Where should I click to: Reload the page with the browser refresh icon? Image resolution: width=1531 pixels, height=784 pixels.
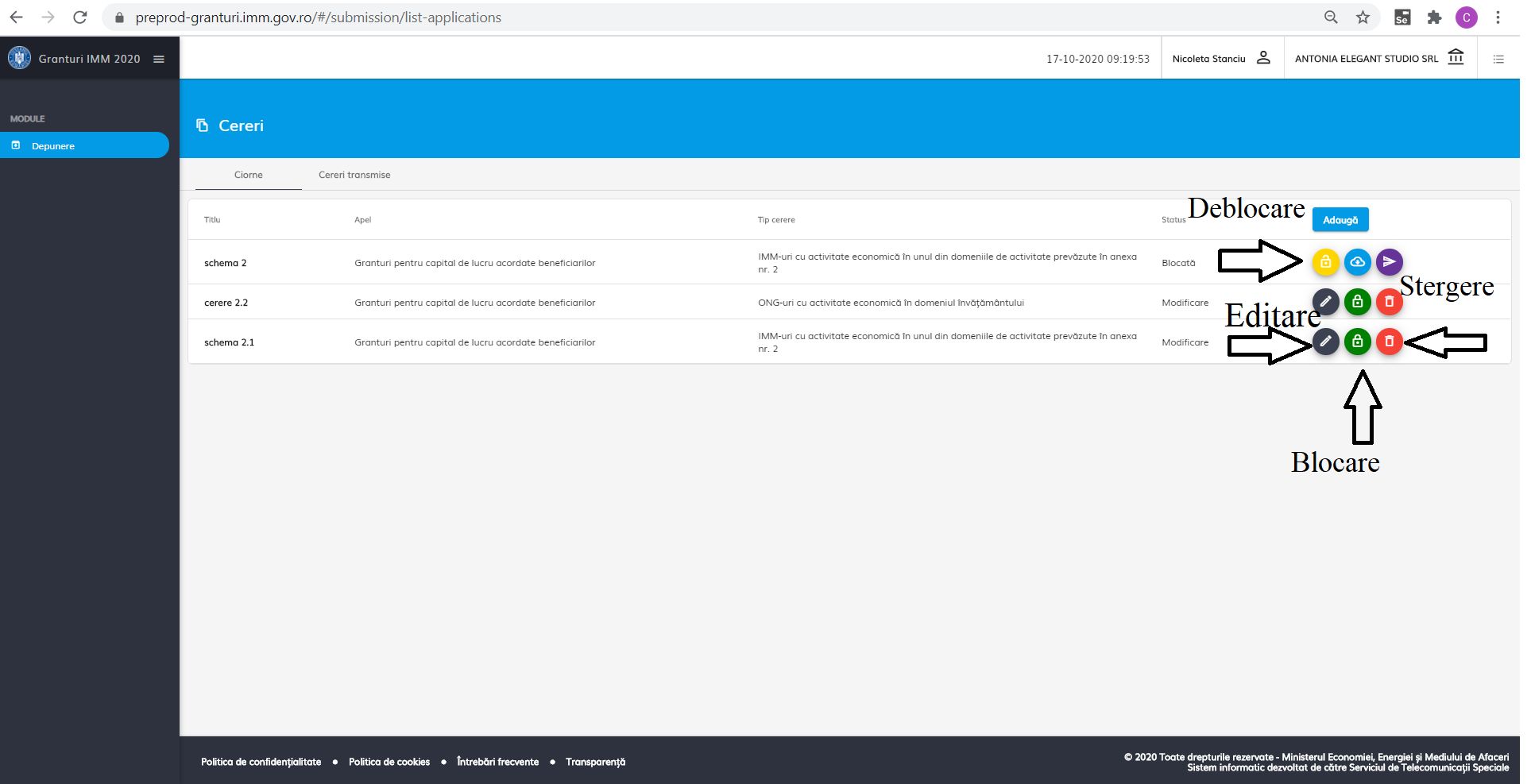79,17
